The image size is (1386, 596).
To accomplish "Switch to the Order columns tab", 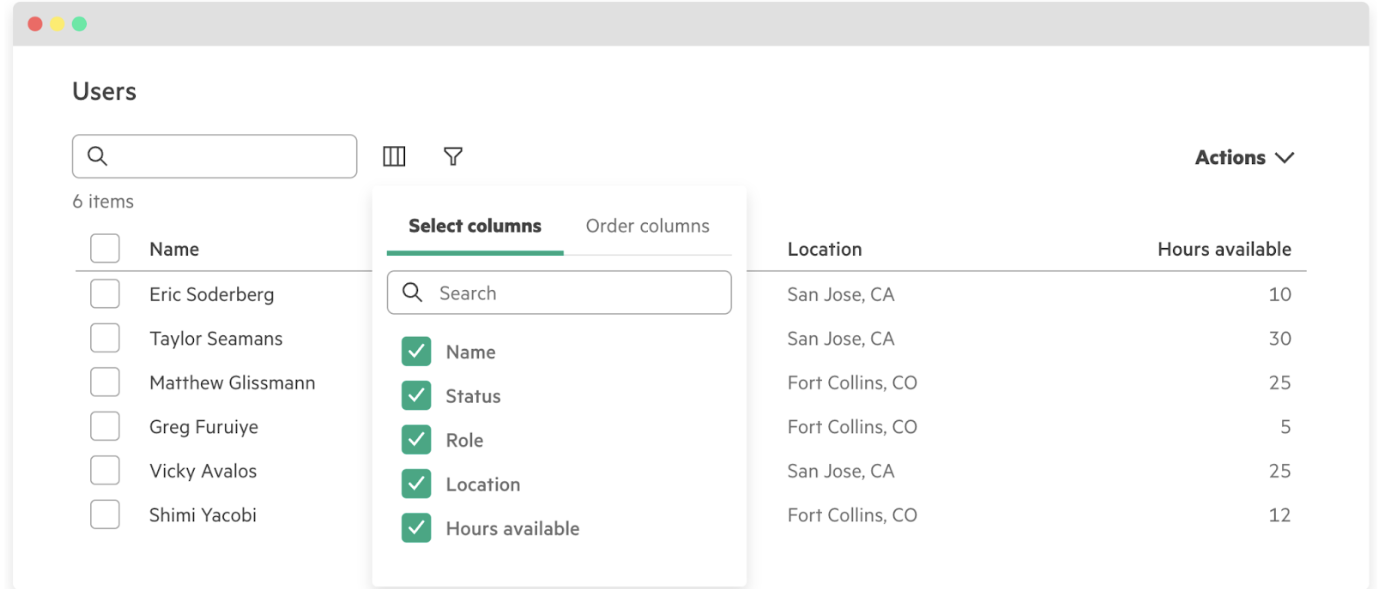I will [647, 226].
